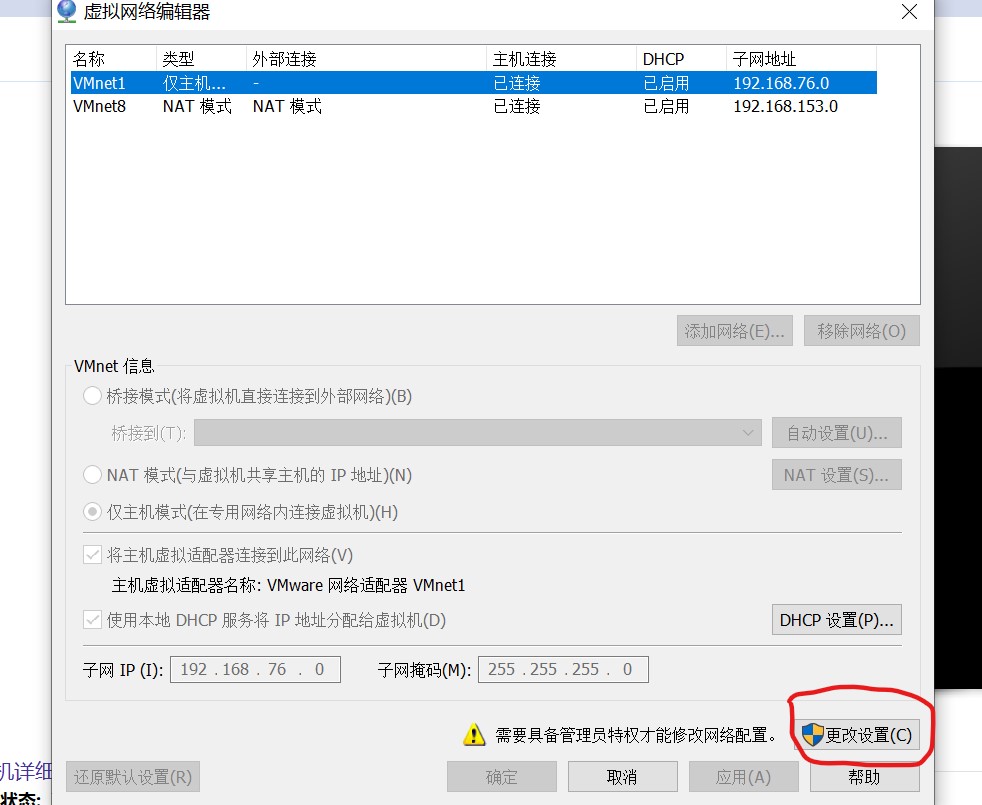
Task: Click NAT 设置(S)... button
Action: click(x=837, y=475)
